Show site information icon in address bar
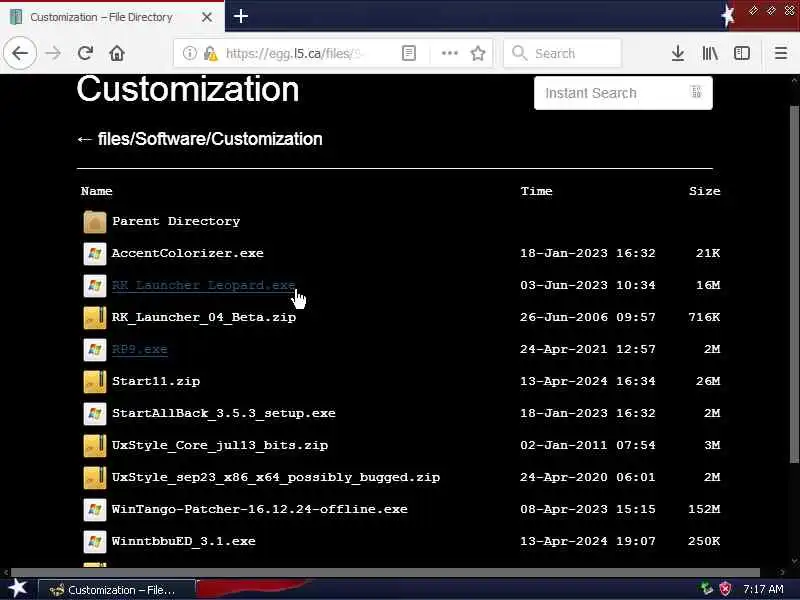This screenshot has height=600, width=800. click(x=189, y=53)
